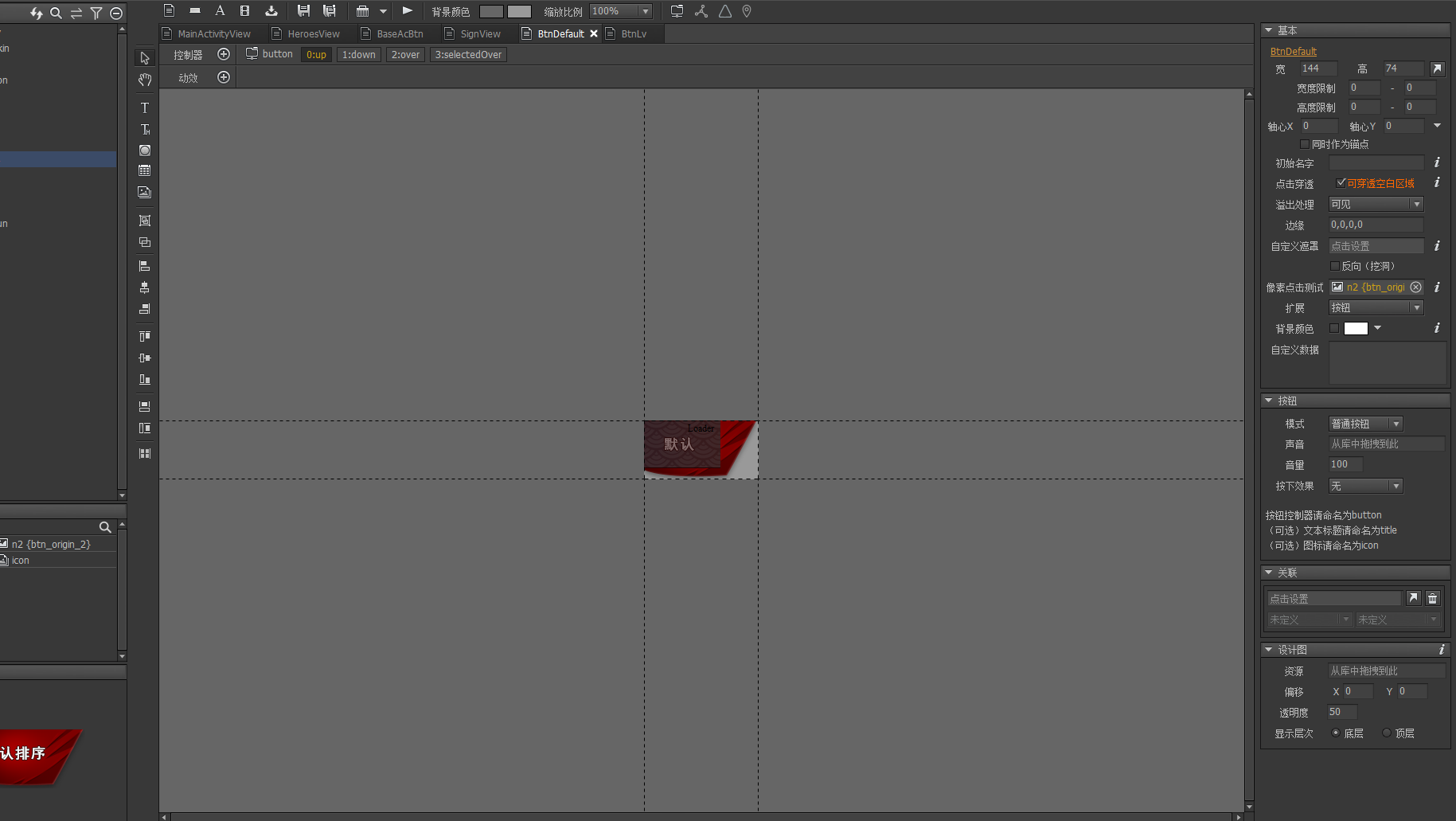Image resolution: width=1456 pixels, height=821 pixels.
Task: Open the BtnDefault component link
Action: (1294, 51)
